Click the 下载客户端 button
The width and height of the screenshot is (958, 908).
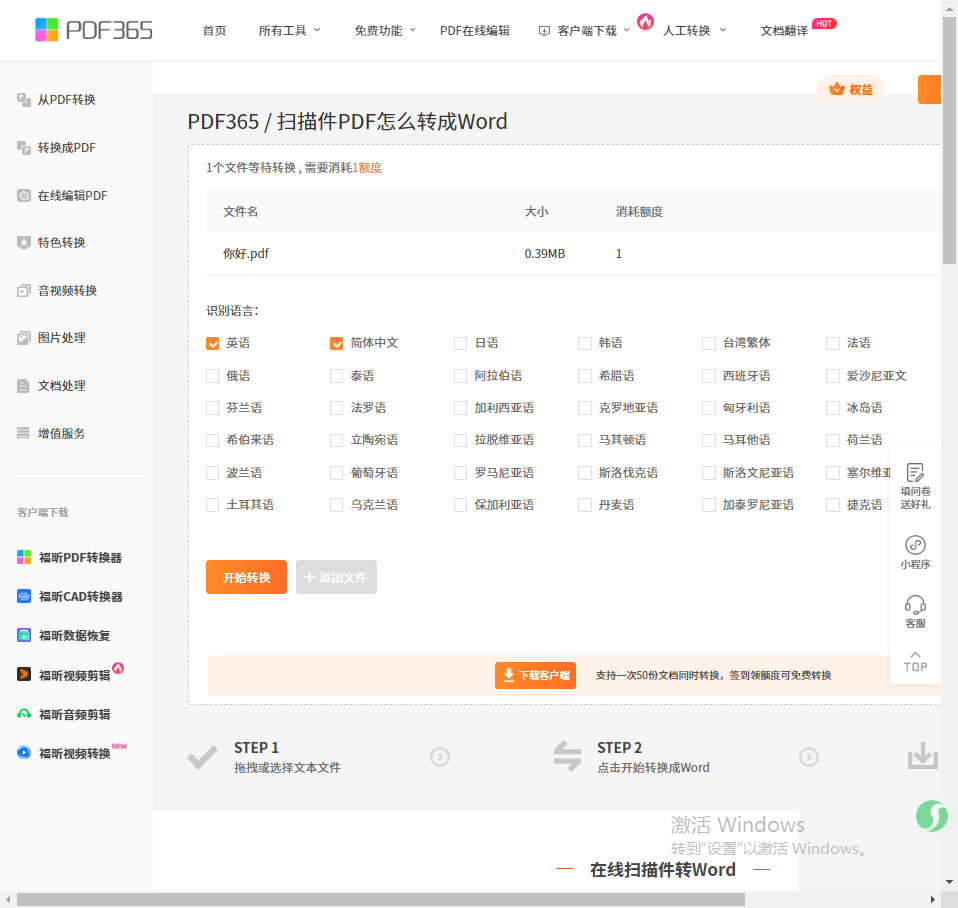pyautogui.click(x=535, y=675)
